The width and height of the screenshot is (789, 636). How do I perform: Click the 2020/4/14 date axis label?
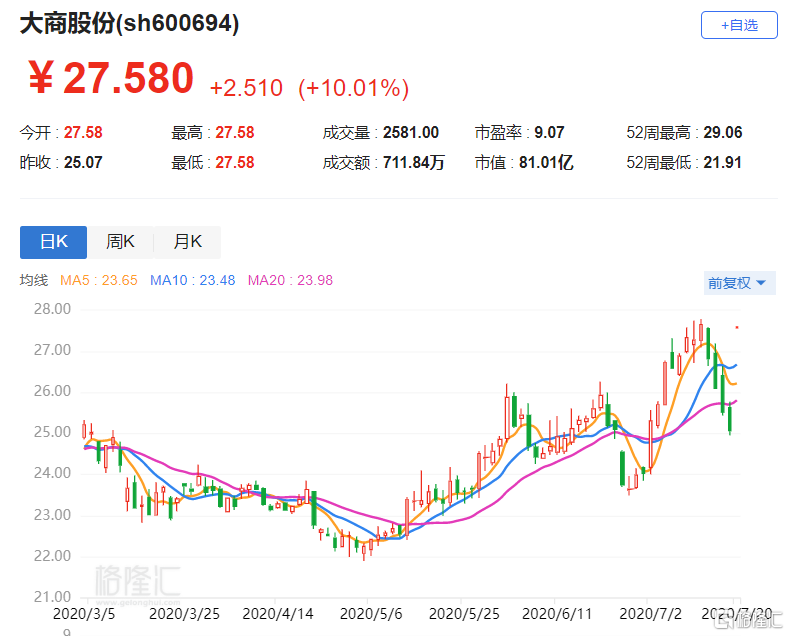pyautogui.click(x=278, y=614)
